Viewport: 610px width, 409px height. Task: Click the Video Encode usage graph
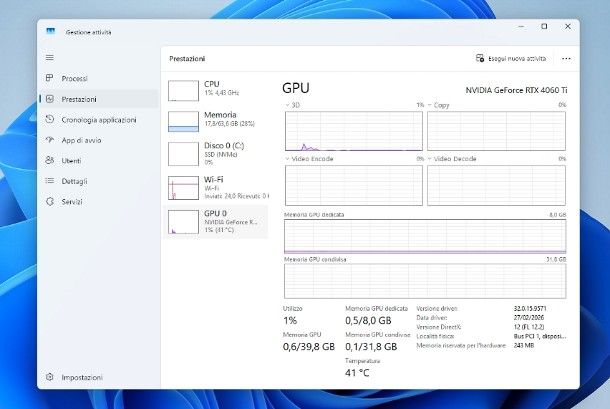(354, 185)
